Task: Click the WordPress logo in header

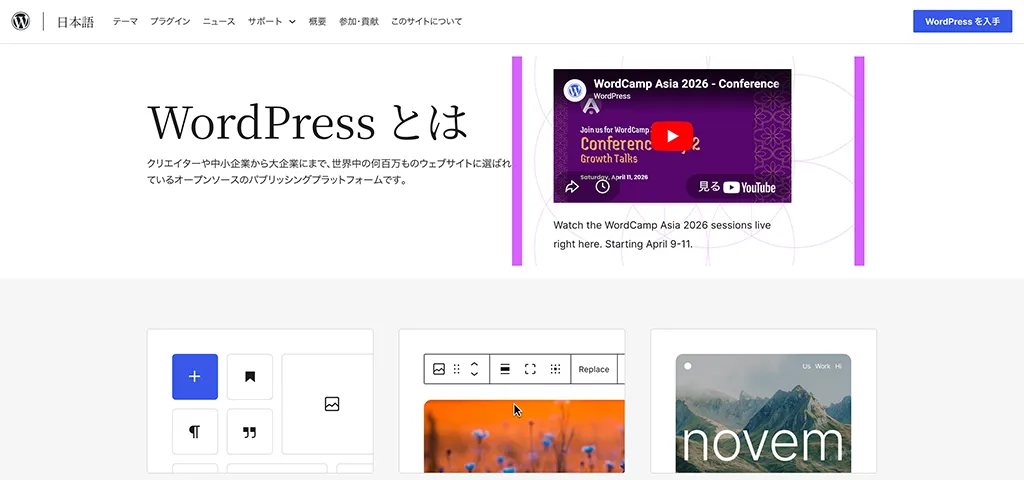Action: (x=20, y=22)
